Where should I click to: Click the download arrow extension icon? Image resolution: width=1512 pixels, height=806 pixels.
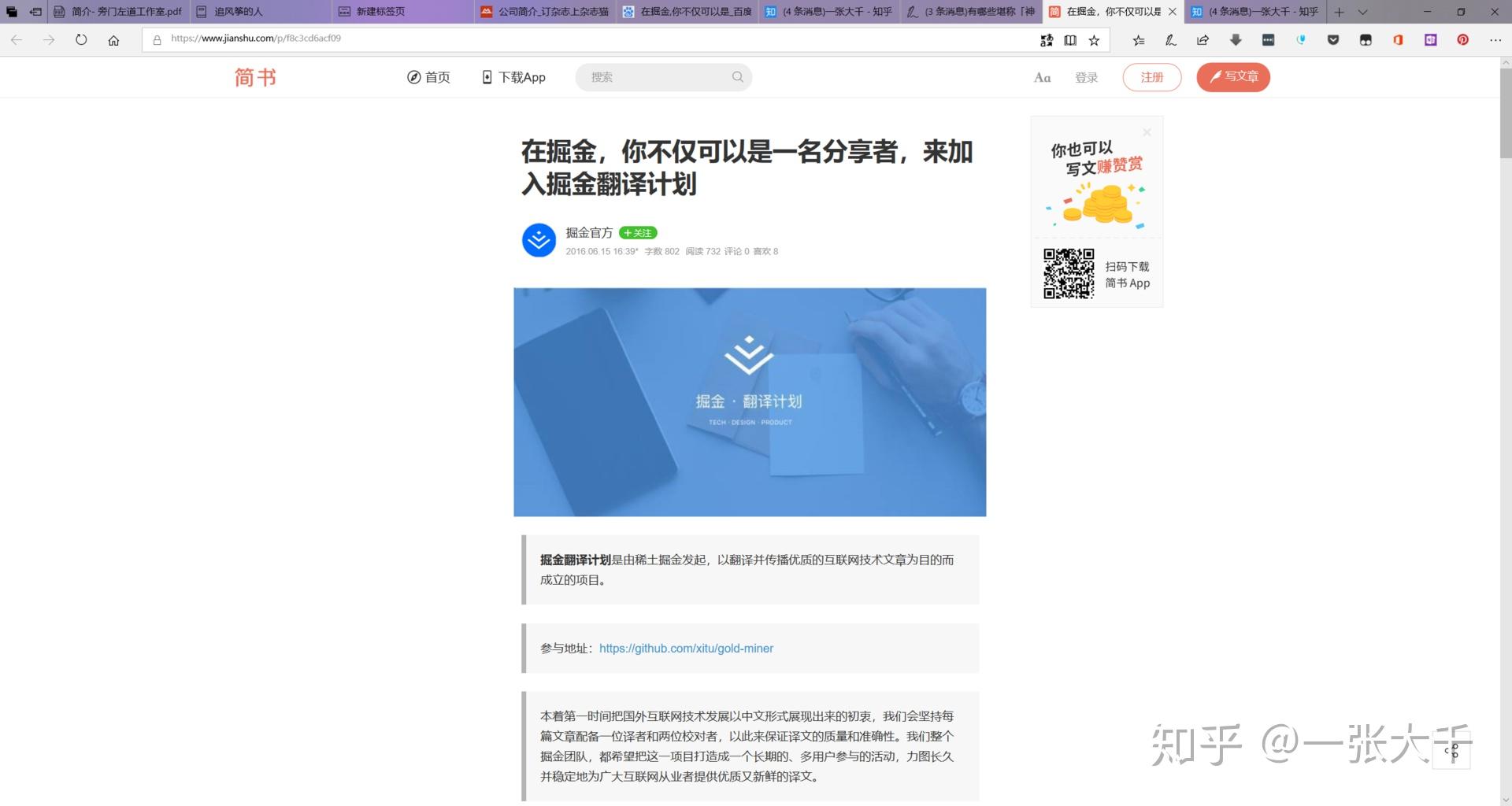pyautogui.click(x=1236, y=40)
